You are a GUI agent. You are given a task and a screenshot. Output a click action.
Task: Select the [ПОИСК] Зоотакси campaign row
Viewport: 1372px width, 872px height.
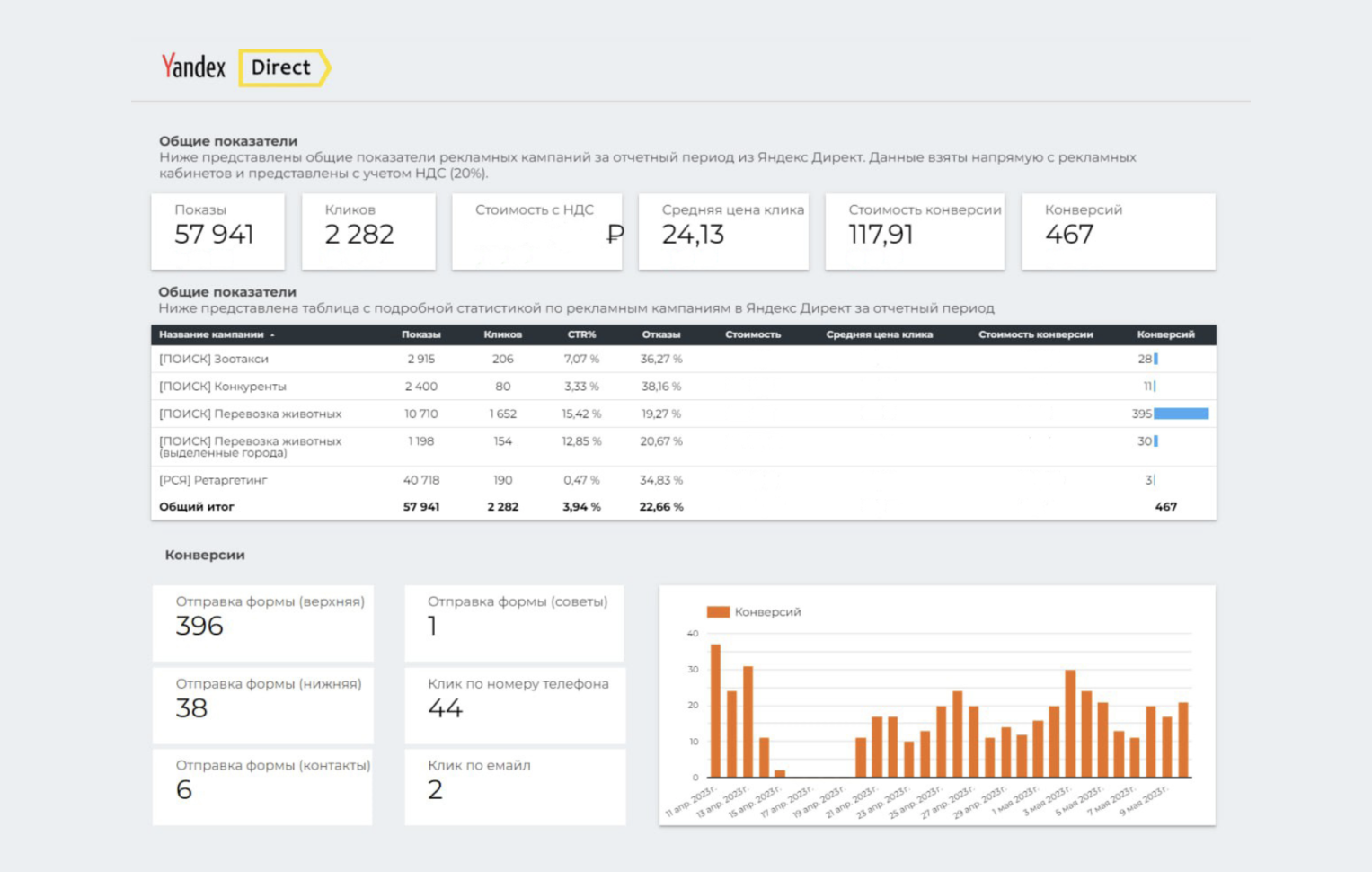[x=214, y=359]
